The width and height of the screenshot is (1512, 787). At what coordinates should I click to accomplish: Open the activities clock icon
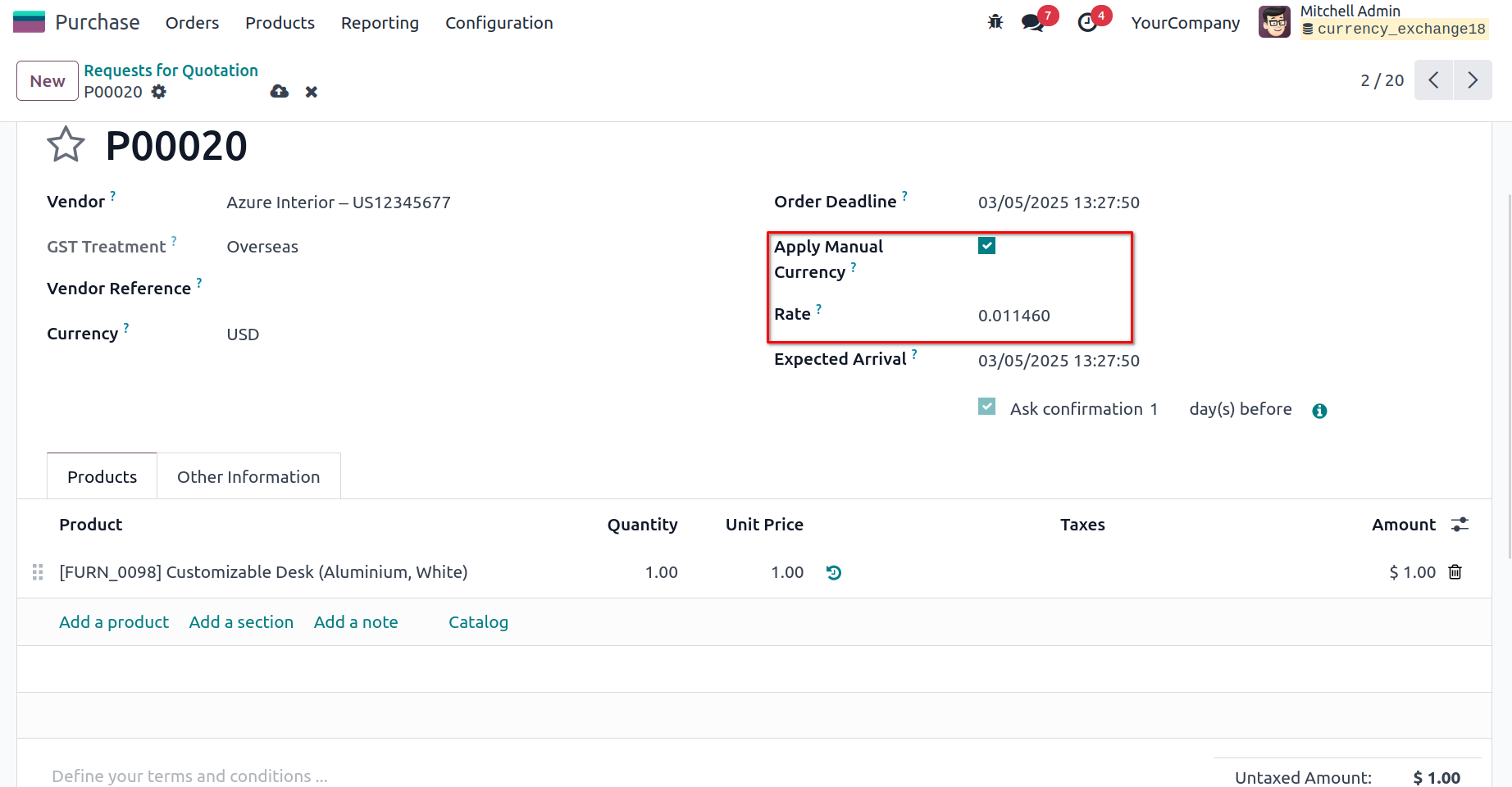[x=1088, y=22]
